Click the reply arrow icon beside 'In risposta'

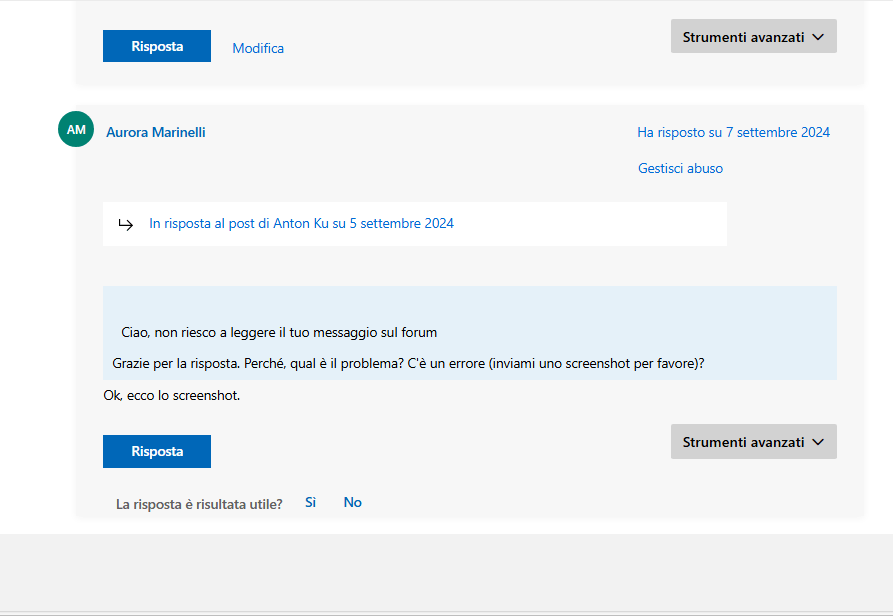pyautogui.click(x=126, y=224)
